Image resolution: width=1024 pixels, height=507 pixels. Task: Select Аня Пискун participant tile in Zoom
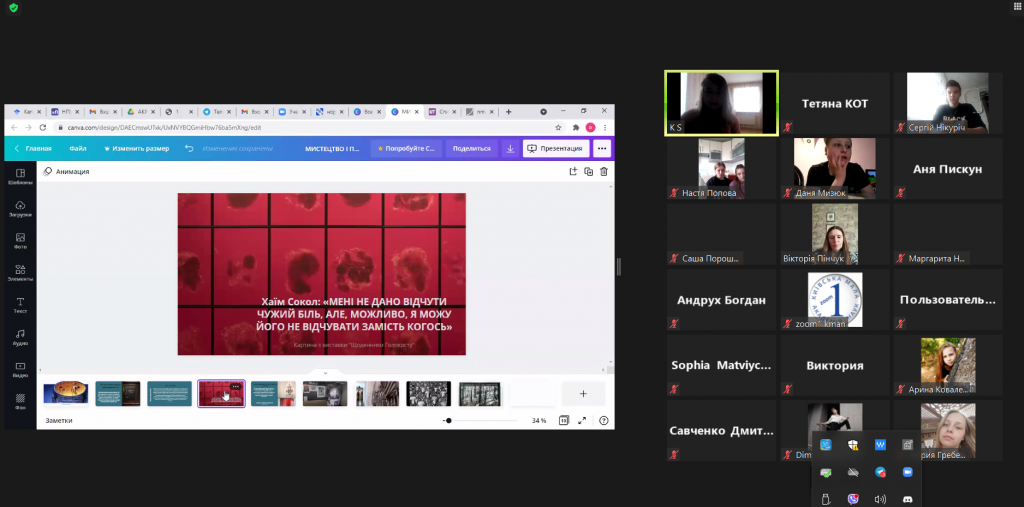(x=948, y=169)
